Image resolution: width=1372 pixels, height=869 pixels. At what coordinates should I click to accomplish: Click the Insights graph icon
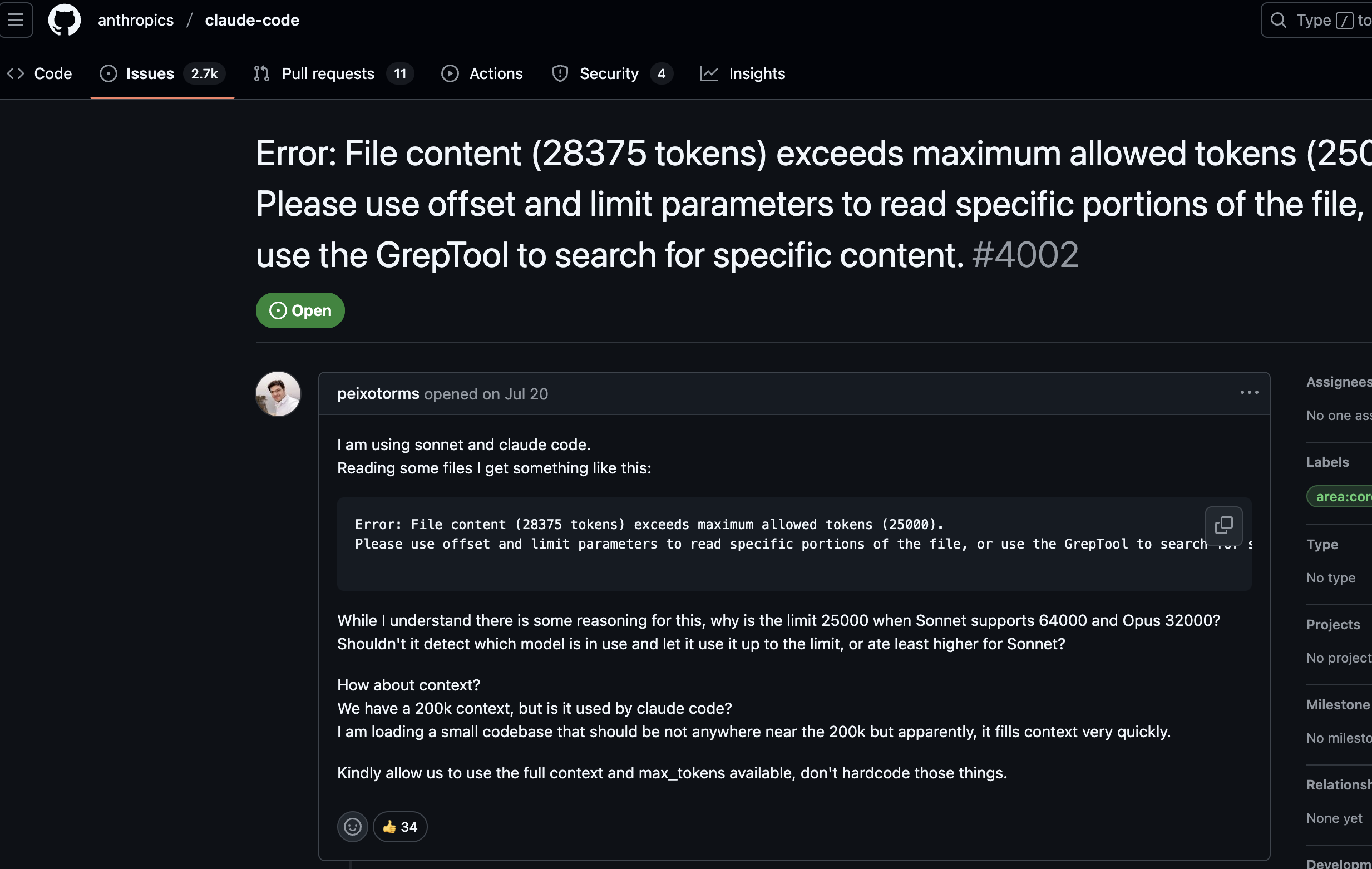(x=709, y=73)
